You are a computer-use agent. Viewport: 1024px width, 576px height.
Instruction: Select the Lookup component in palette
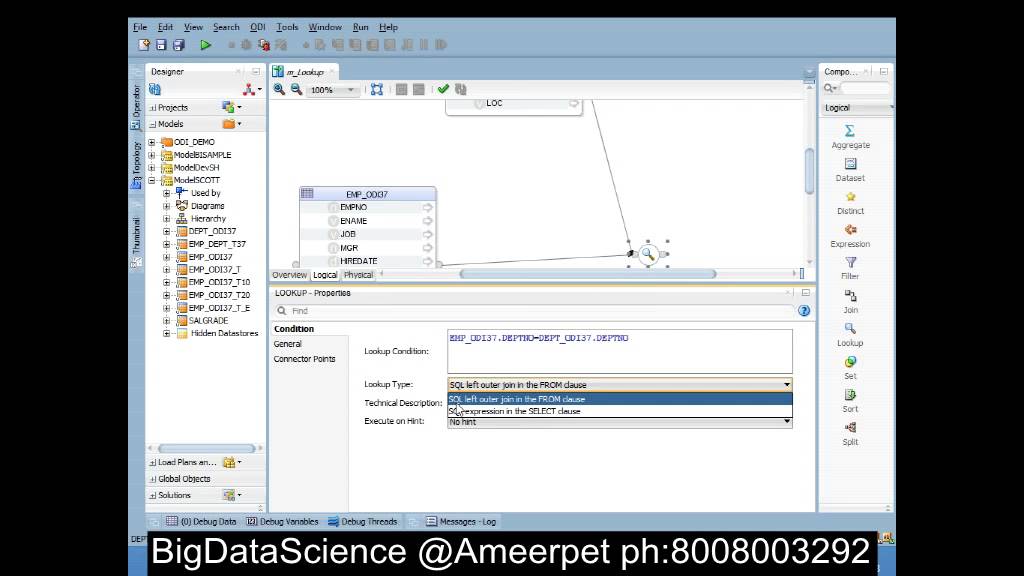pyautogui.click(x=850, y=335)
